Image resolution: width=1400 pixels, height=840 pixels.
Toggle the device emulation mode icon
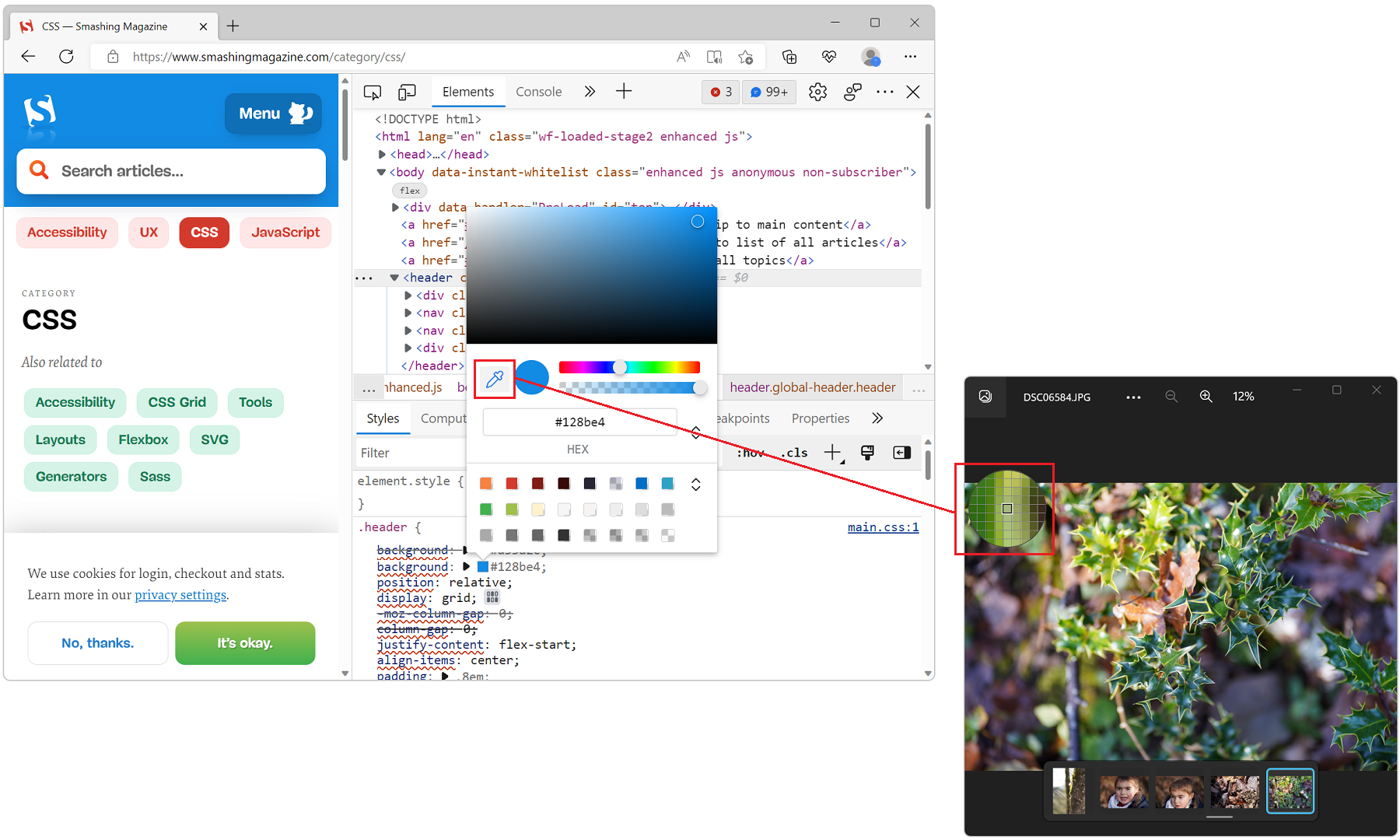coord(407,91)
